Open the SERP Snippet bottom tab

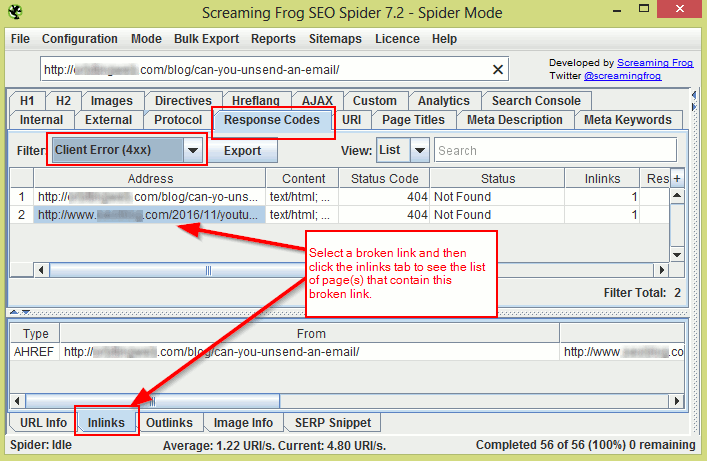[x=333, y=423]
